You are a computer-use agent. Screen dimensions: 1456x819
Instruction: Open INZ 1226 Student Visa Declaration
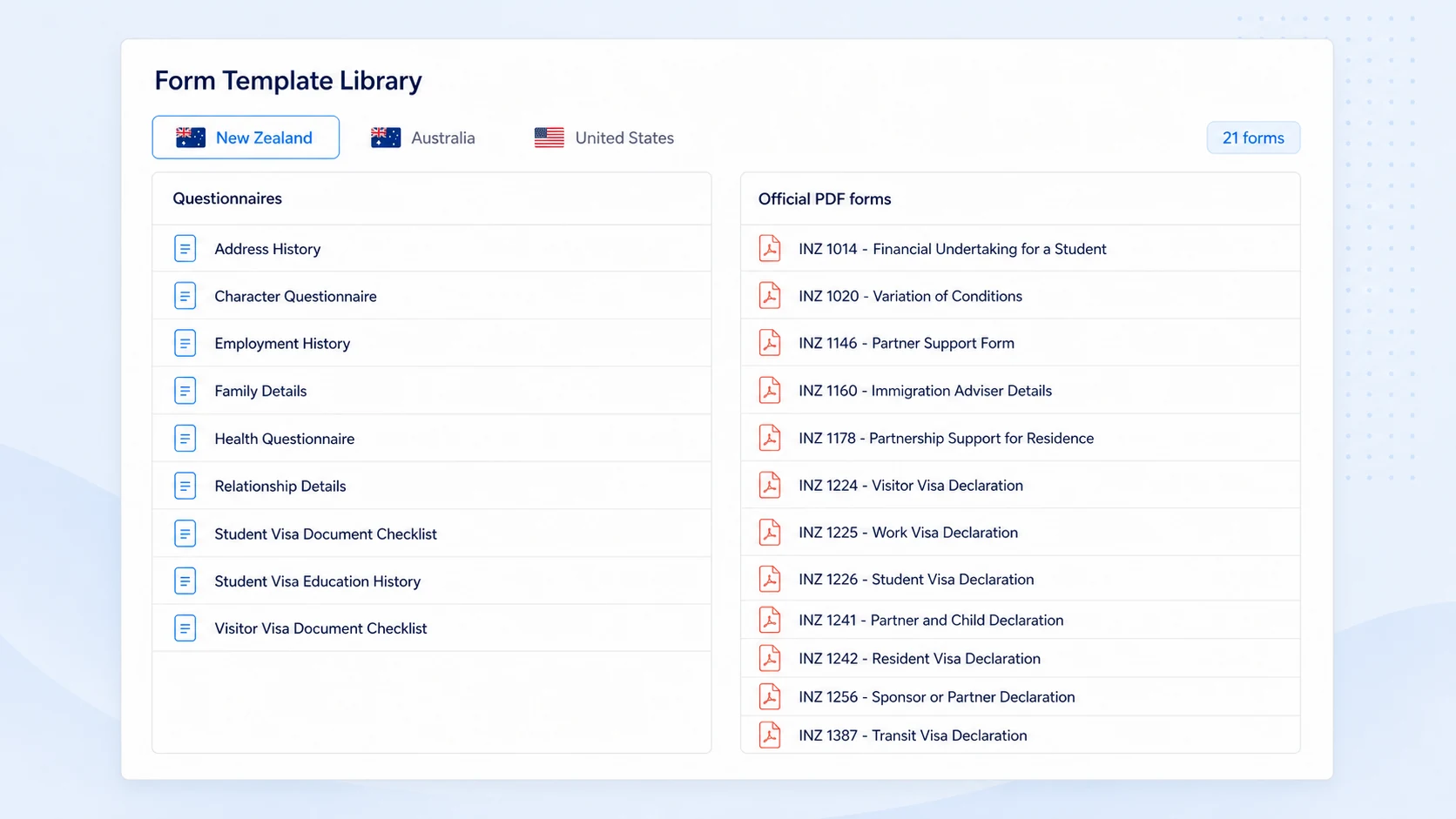pos(1021,580)
